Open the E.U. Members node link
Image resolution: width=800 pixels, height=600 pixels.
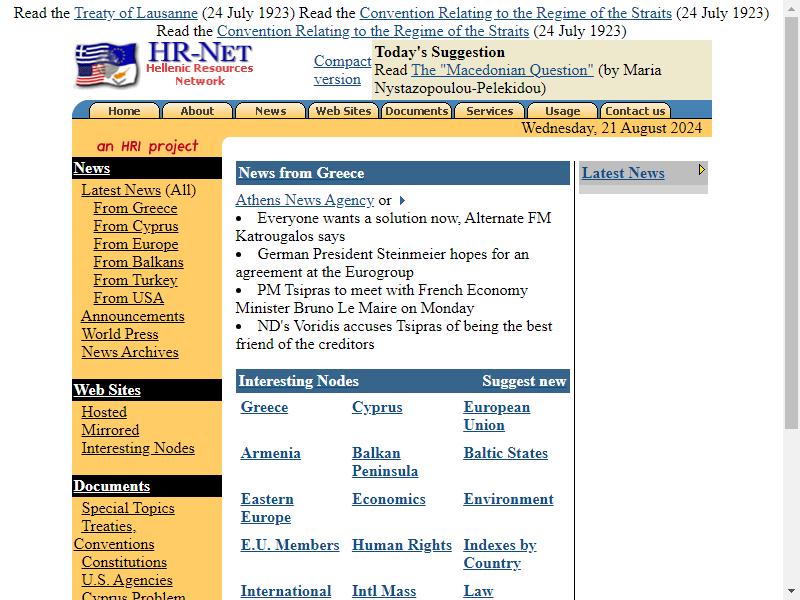pyautogui.click(x=290, y=545)
